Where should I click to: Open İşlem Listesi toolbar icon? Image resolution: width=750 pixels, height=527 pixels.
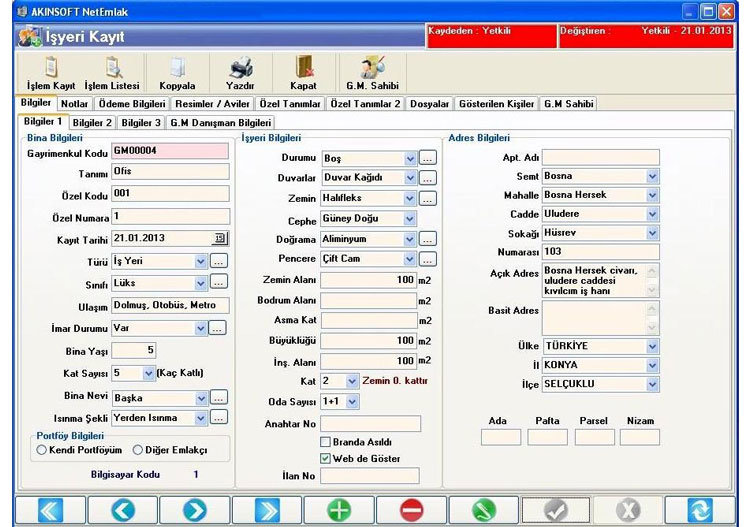pyautogui.click(x=112, y=73)
